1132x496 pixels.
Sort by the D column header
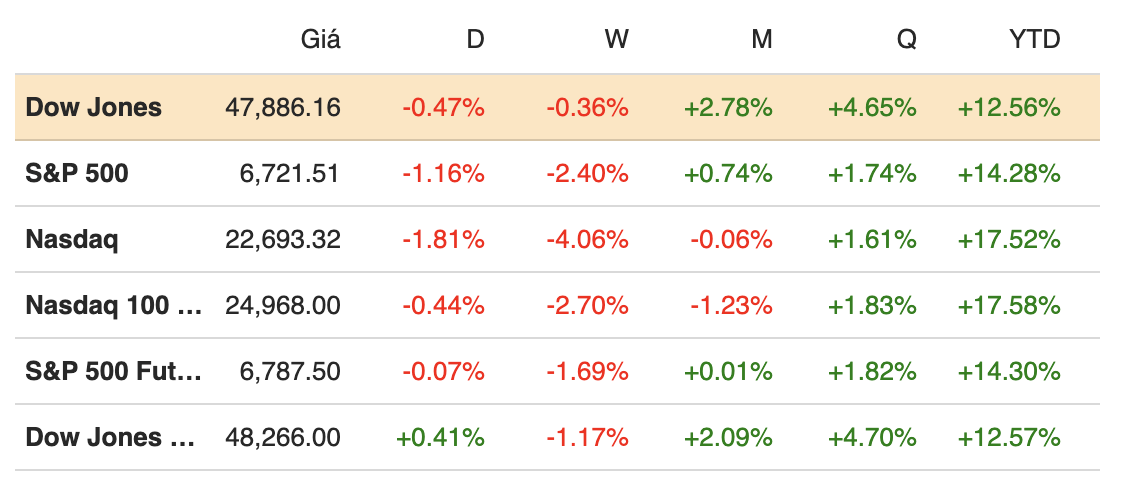(475, 40)
